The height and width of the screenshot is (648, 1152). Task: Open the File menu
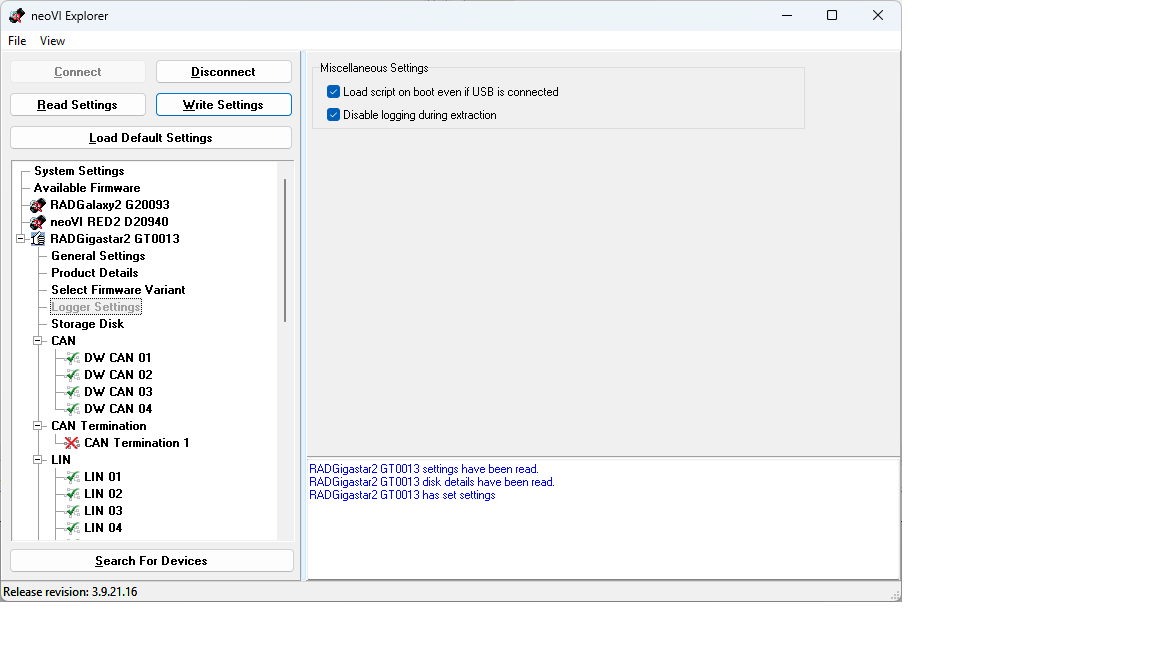tap(17, 41)
